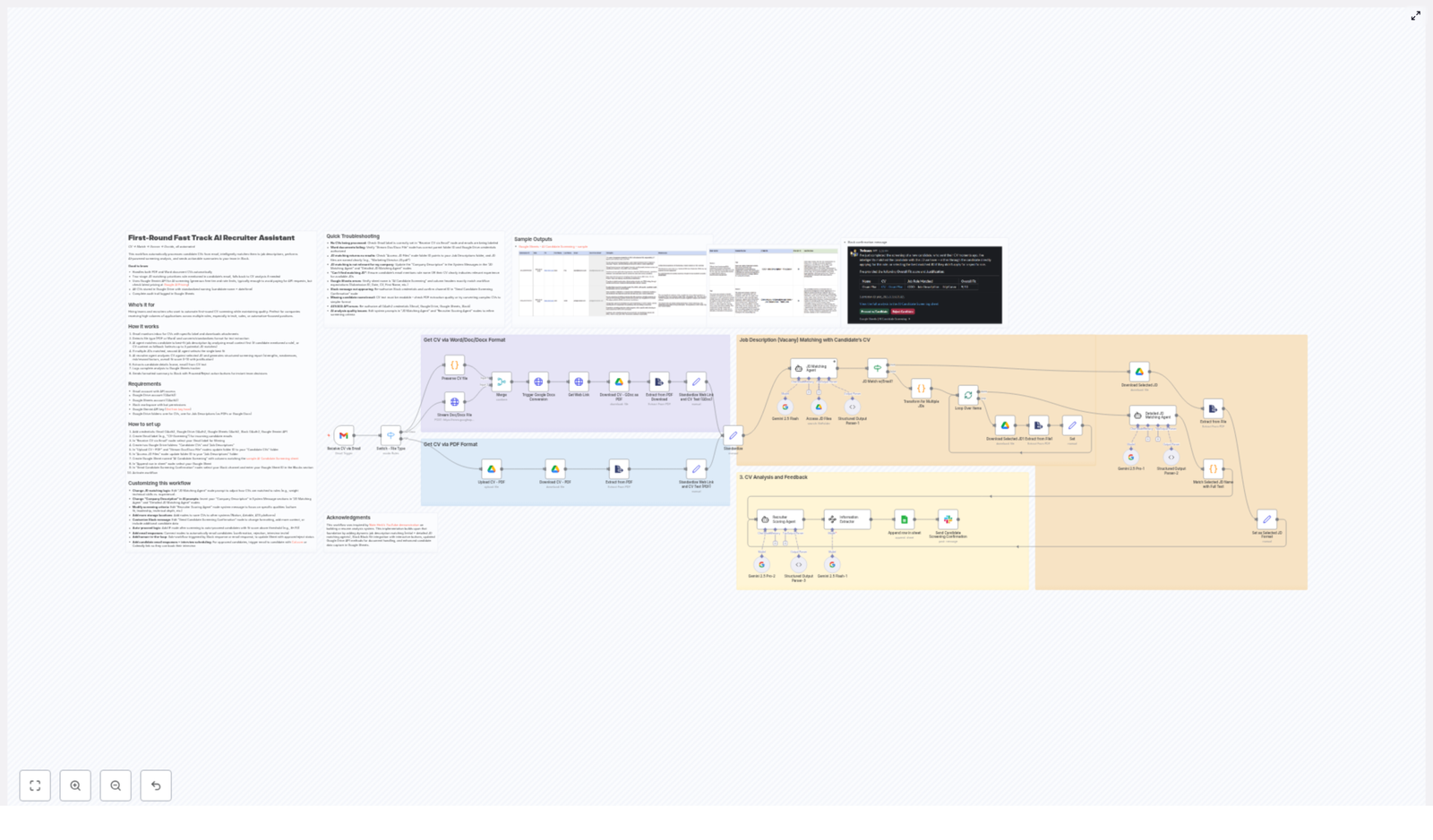This screenshot has height=840, width=1433.
Task: Click the Preserve CV File code node
Action: (x=454, y=365)
